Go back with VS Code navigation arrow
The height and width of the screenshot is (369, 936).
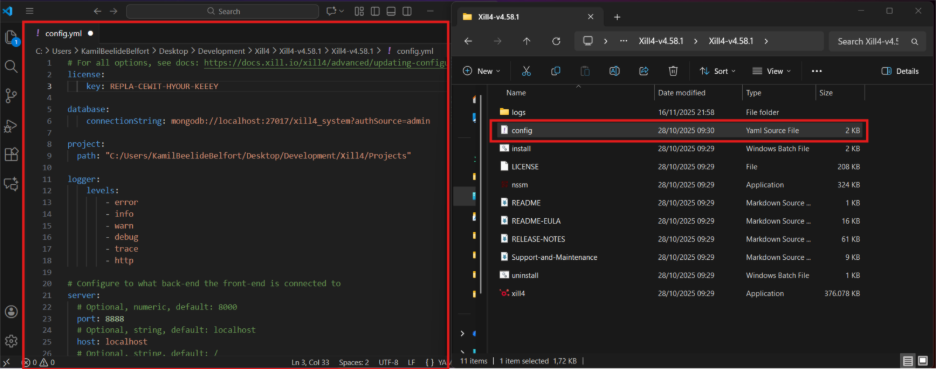(x=97, y=11)
